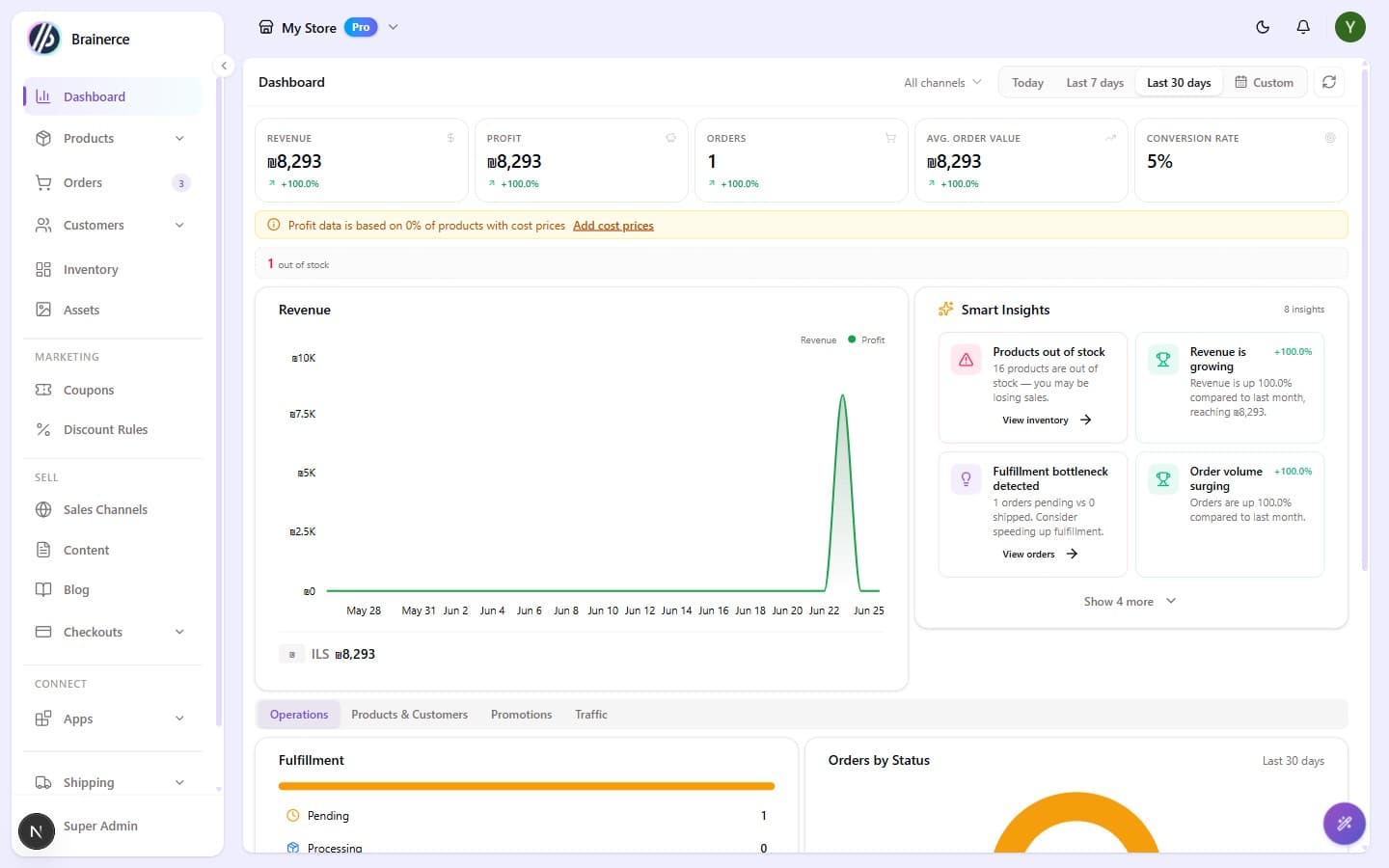
Task: Open Sales Channels in sidebar
Action: (x=112, y=509)
